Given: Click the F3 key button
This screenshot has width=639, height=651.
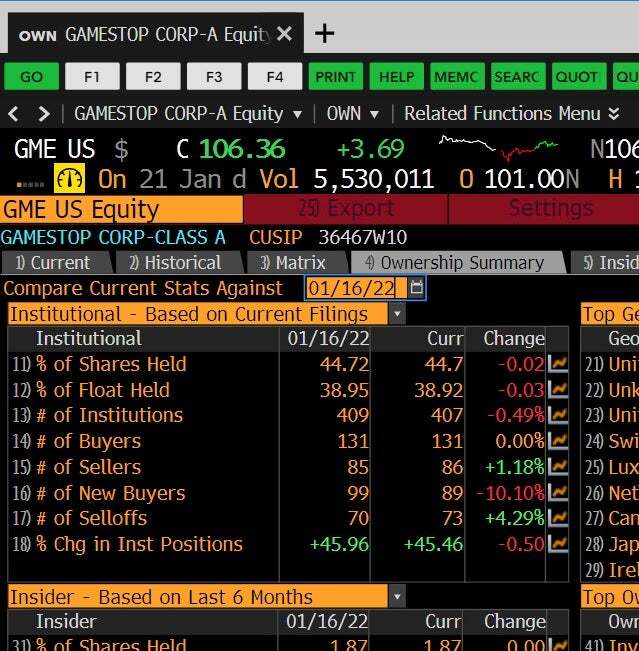Looking at the screenshot, I should [214, 76].
